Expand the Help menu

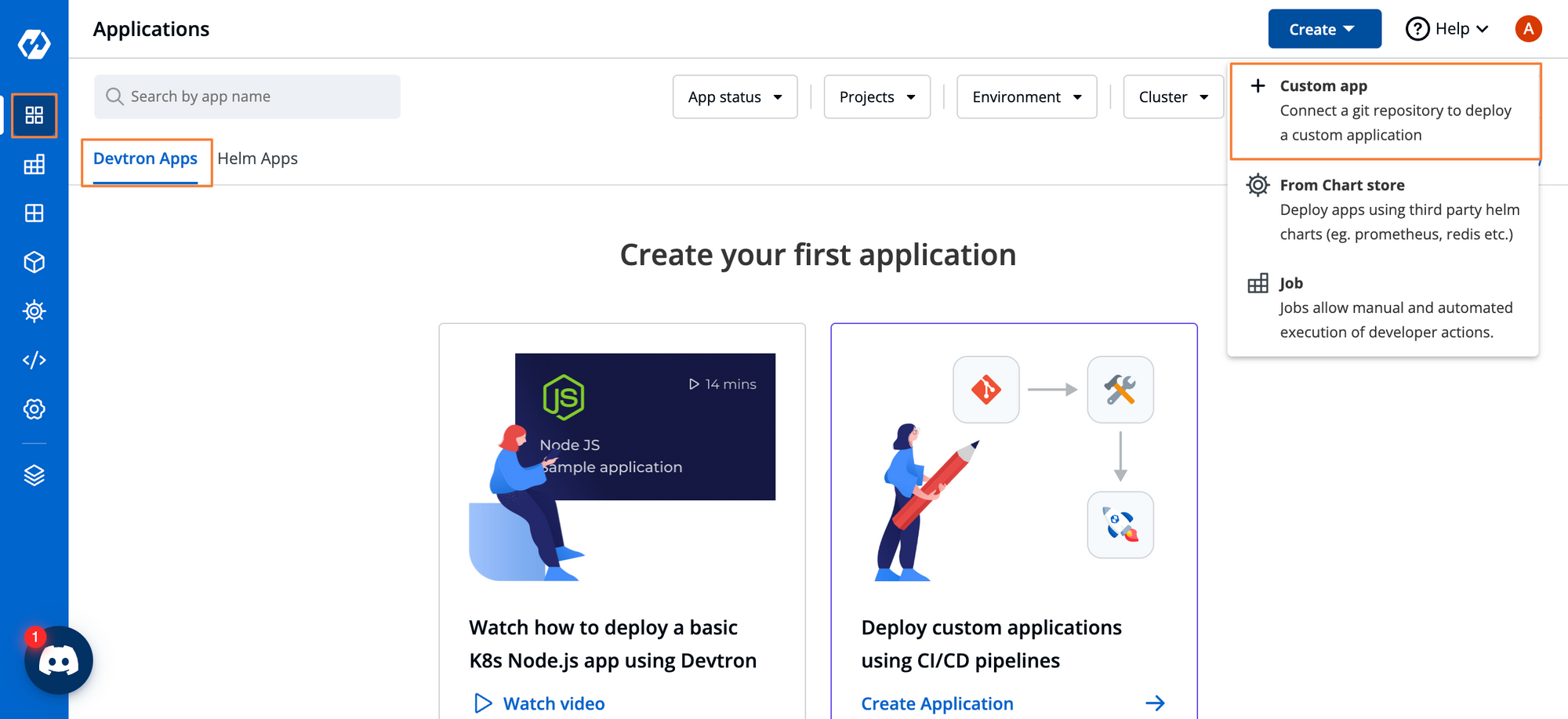(x=1446, y=29)
